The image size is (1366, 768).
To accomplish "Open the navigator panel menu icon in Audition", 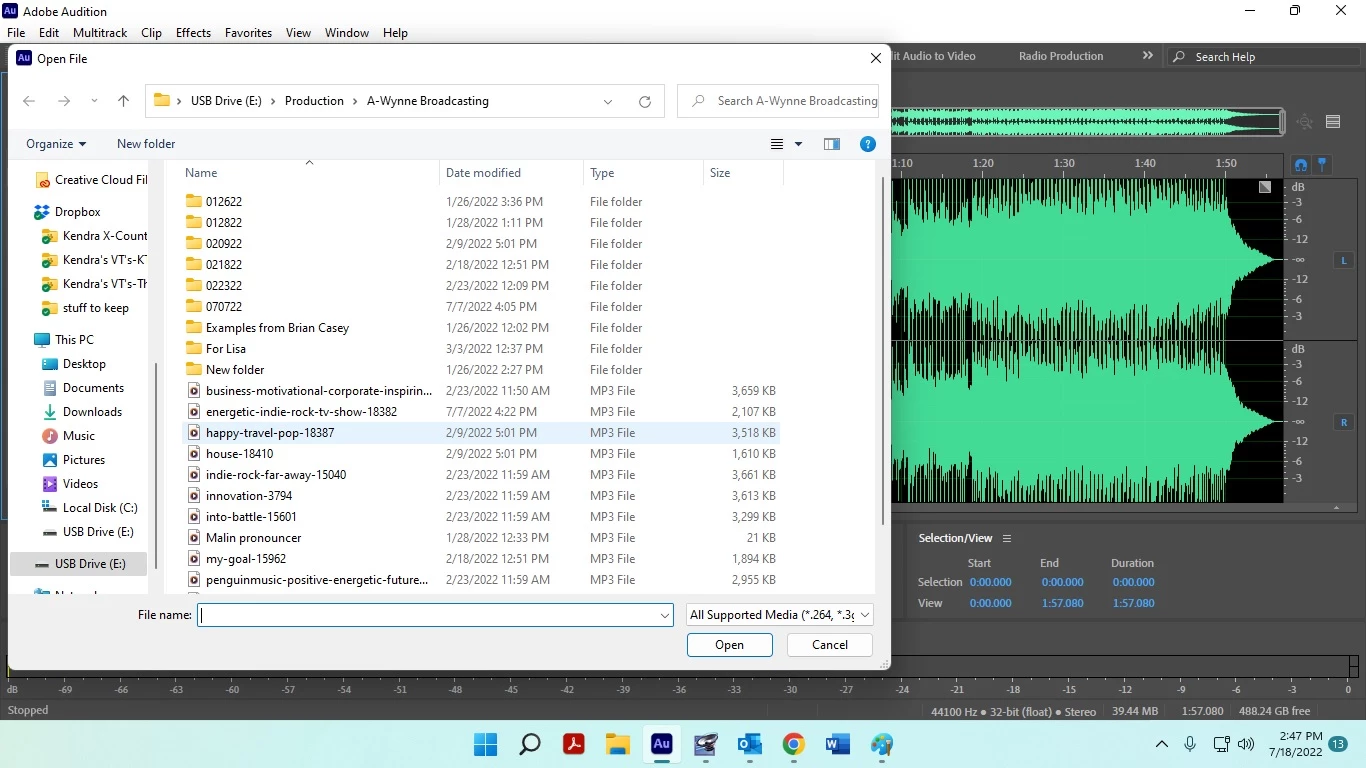I will pyautogui.click(x=1333, y=122).
